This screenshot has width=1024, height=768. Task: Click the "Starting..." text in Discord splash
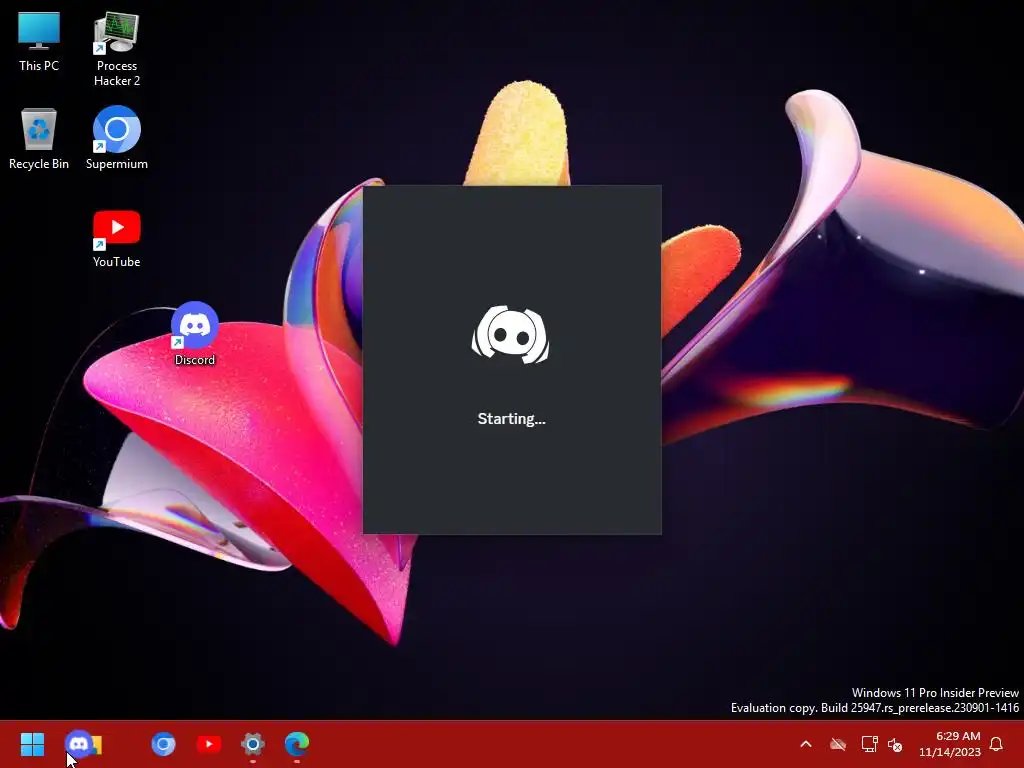511,419
